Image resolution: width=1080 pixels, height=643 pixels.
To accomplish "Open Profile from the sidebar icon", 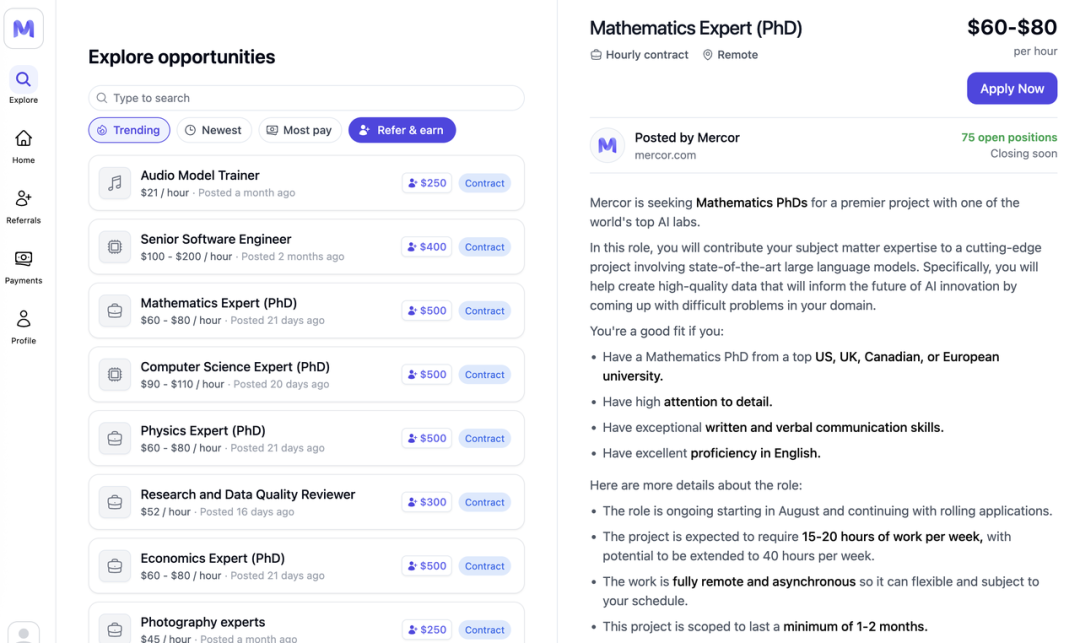I will coord(23,319).
